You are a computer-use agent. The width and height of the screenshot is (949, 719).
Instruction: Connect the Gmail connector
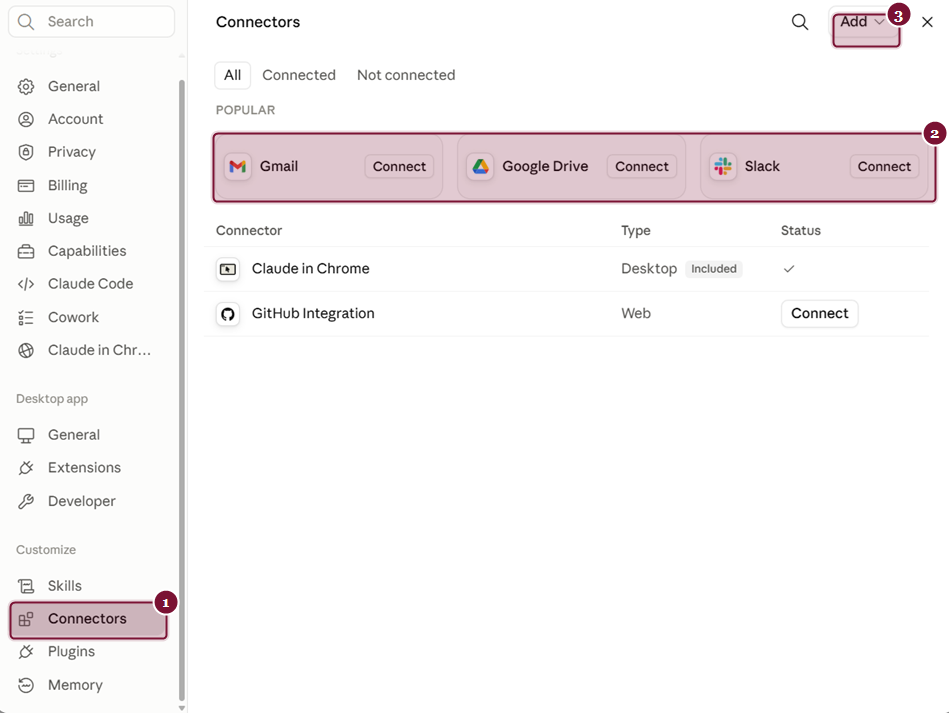point(399,166)
